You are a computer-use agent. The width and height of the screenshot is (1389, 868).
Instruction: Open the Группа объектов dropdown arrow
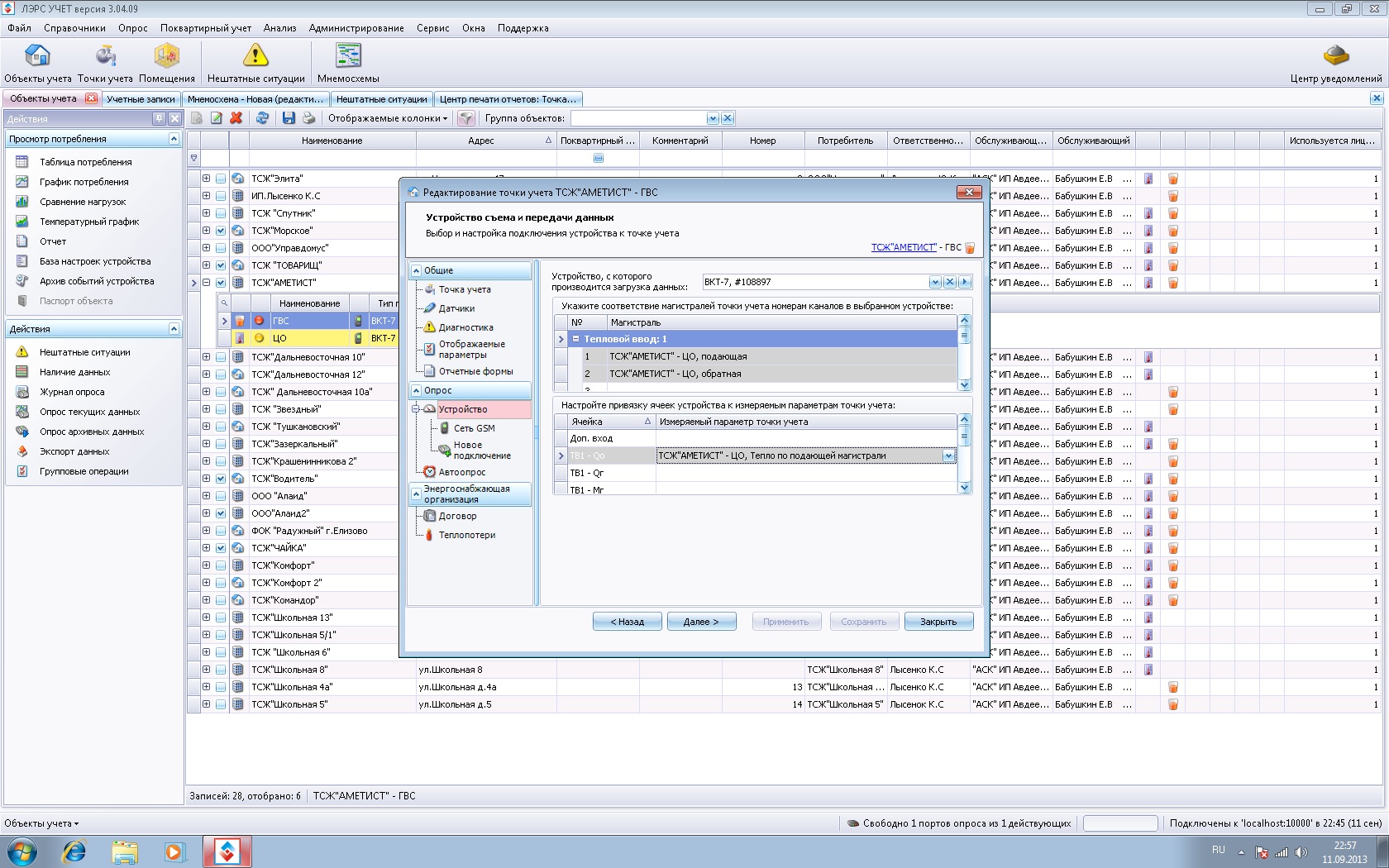[x=713, y=118]
